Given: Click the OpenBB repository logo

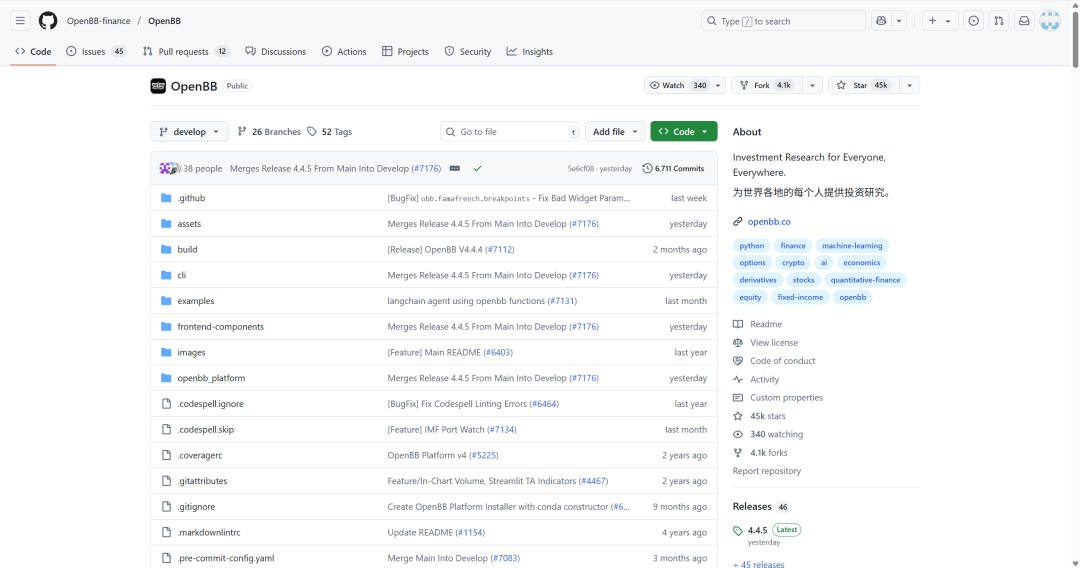Looking at the screenshot, I should coord(158,86).
